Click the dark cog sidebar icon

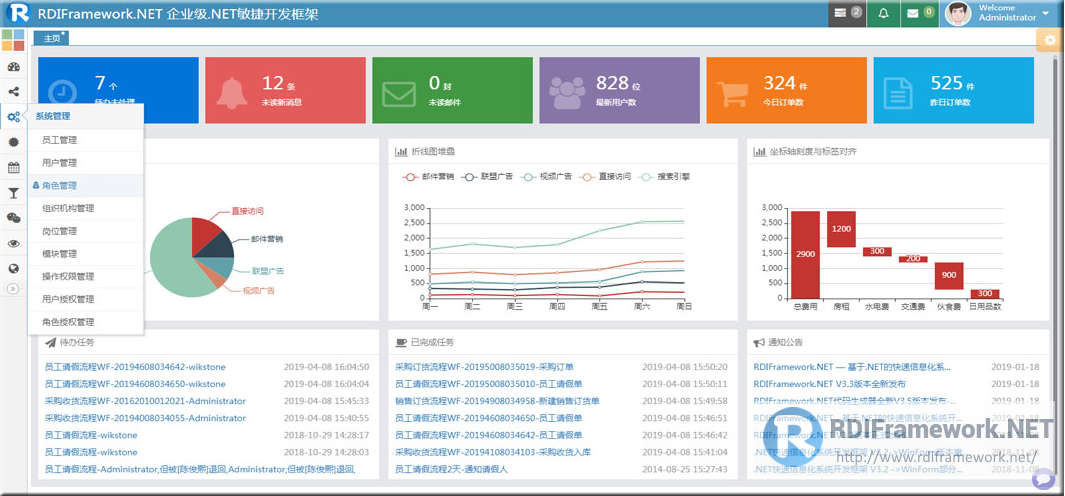tap(13, 142)
